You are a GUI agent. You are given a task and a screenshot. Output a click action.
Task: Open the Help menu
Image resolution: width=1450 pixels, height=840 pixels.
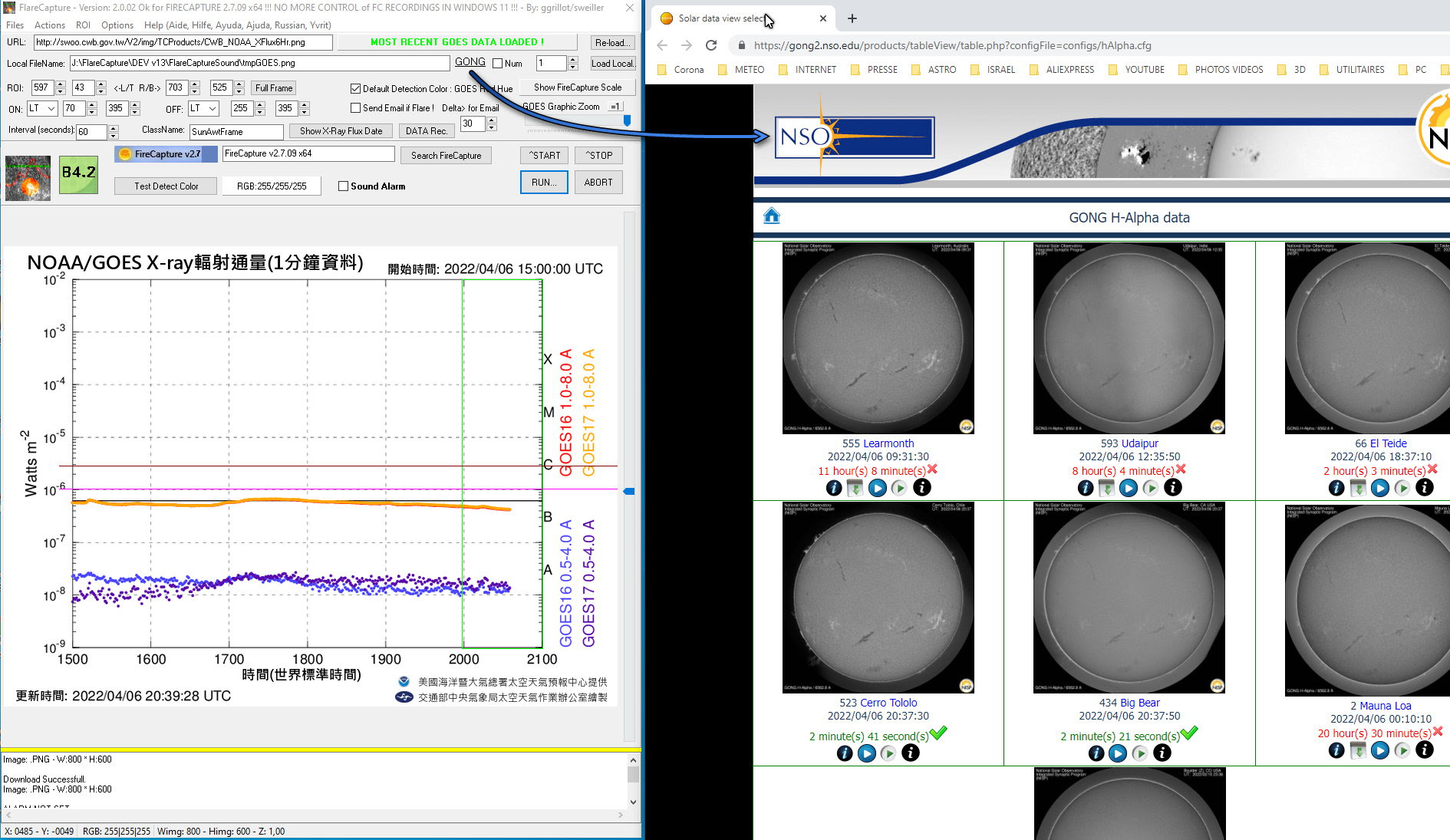238,25
